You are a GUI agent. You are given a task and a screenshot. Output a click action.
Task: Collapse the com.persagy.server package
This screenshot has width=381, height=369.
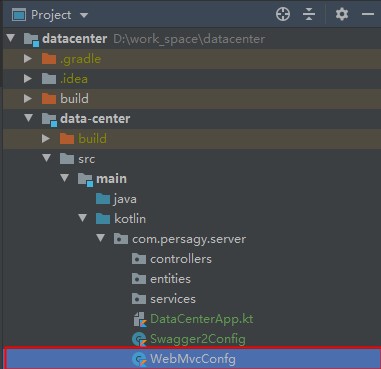tap(100, 238)
